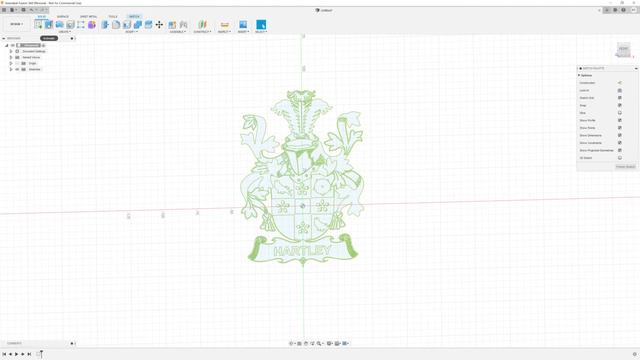Image resolution: width=640 pixels, height=360 pixels.
Task: Expand Document Settings in browser tree
Action: tap(11, 51)
